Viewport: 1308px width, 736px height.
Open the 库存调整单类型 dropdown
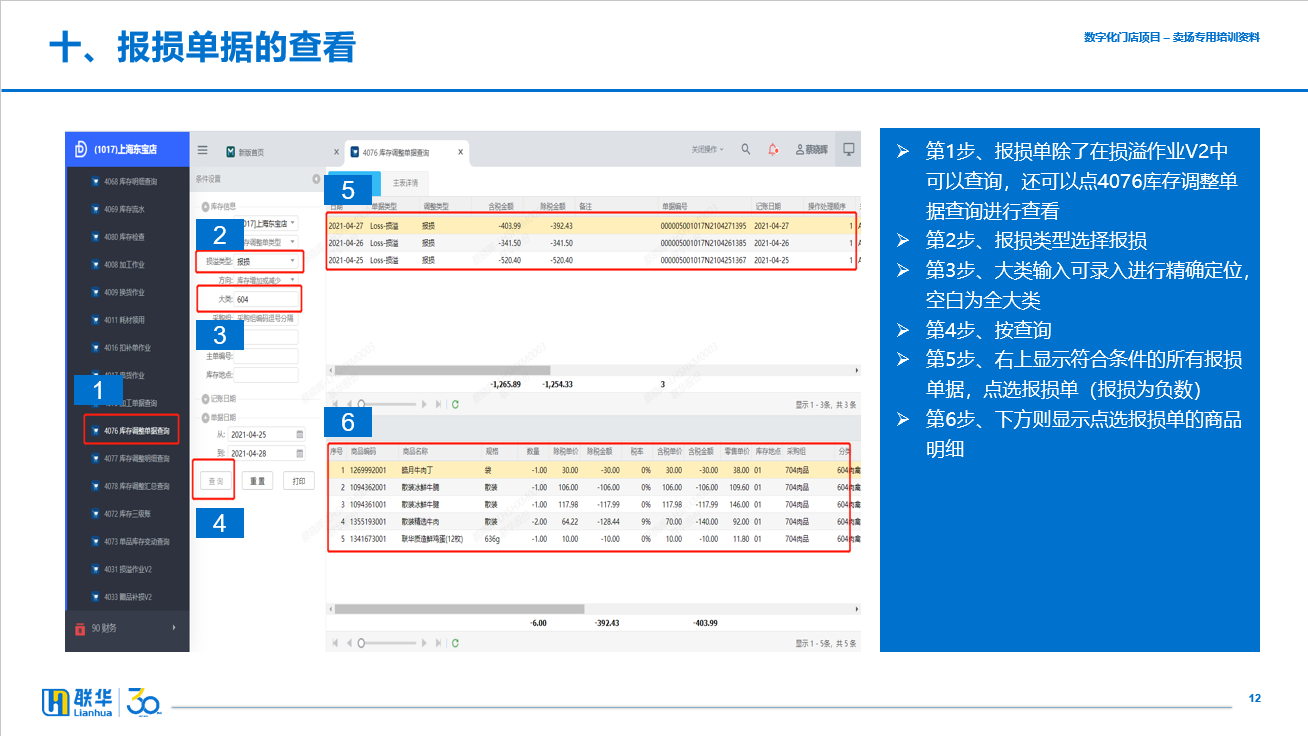(x=293, y=242)
